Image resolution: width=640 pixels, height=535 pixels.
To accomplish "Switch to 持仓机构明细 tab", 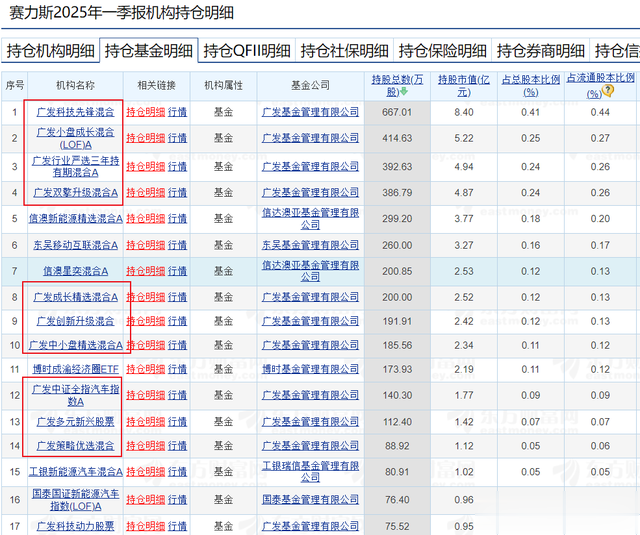I will point(51,50).
